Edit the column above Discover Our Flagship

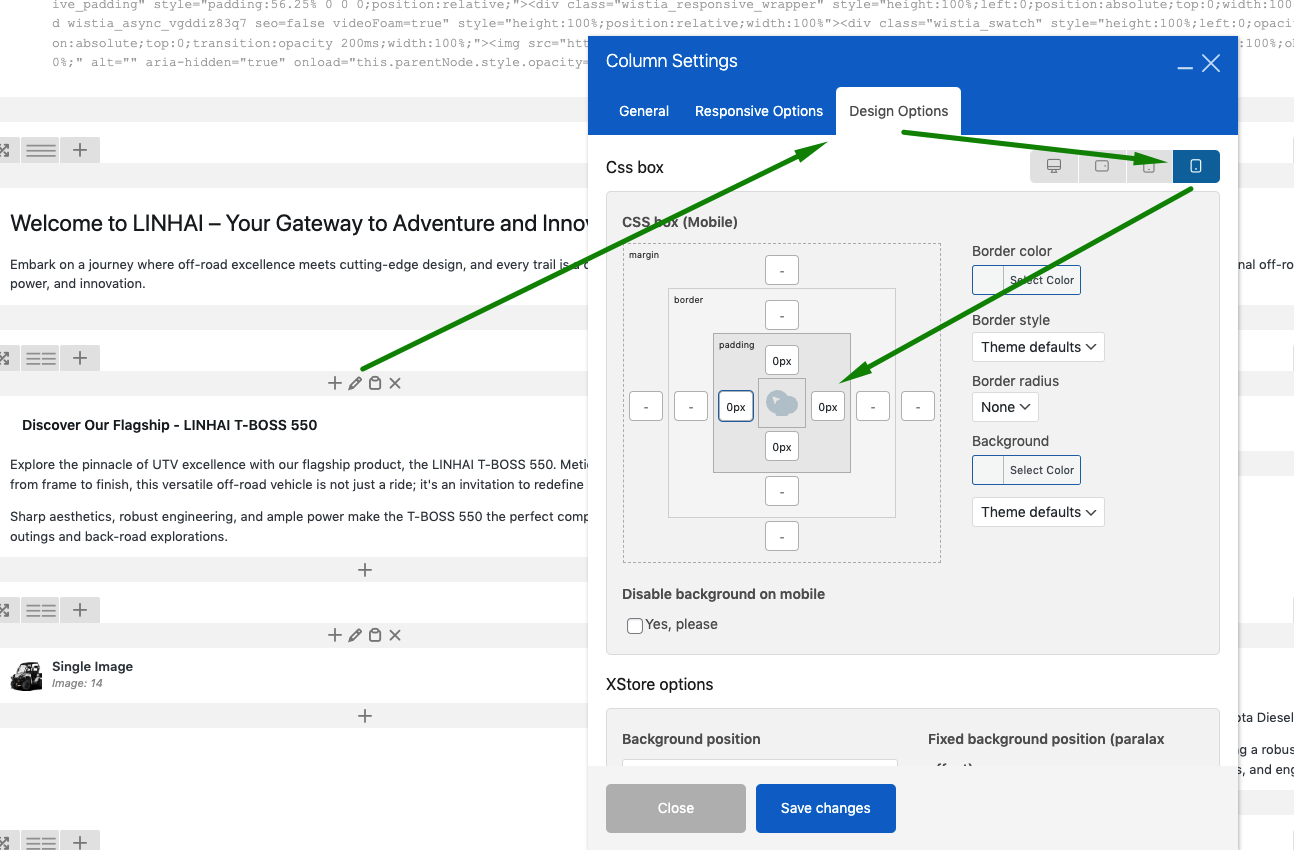(x=355, y=383)
